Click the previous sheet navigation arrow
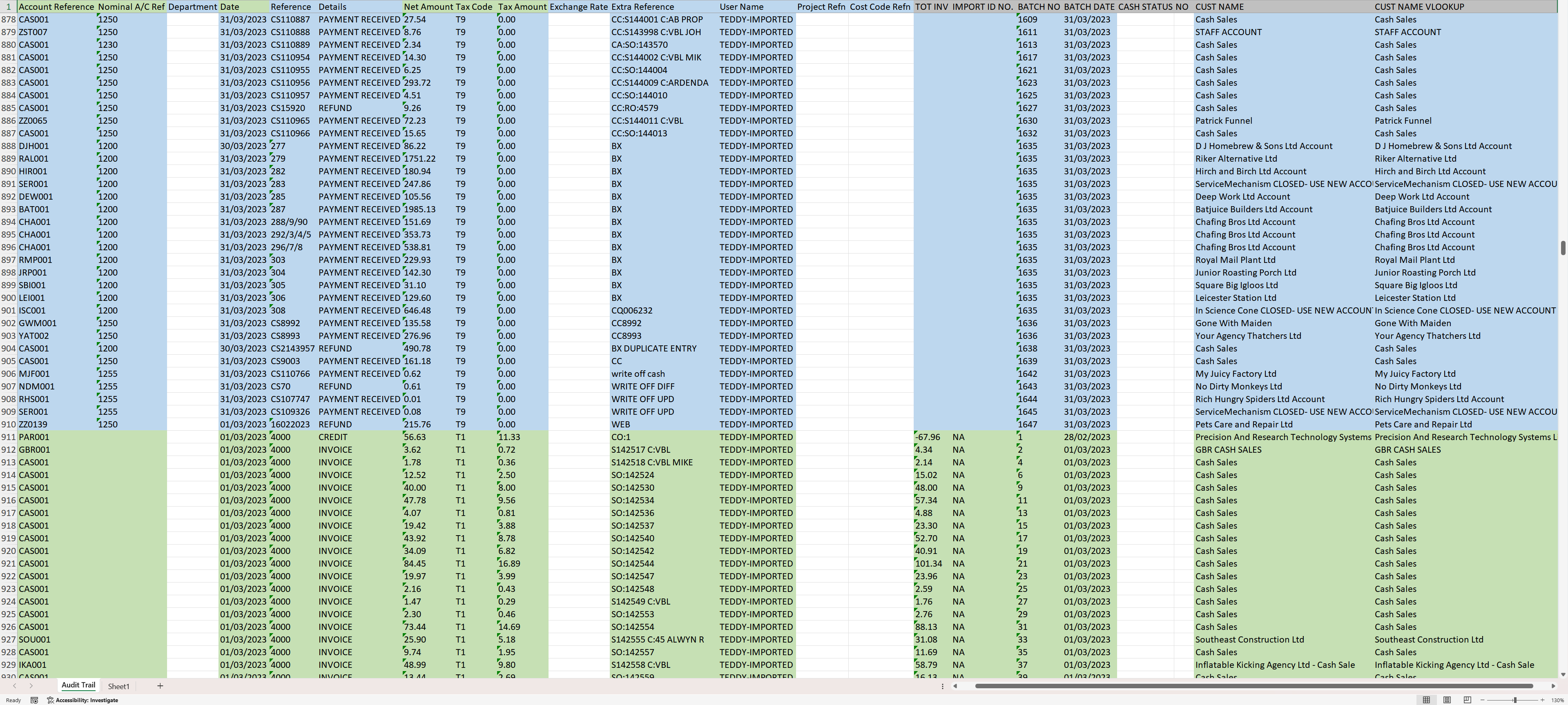Image resolution: width=1568 pixels, height=705 pixels. pyautogui.click(x=15, y=685)
